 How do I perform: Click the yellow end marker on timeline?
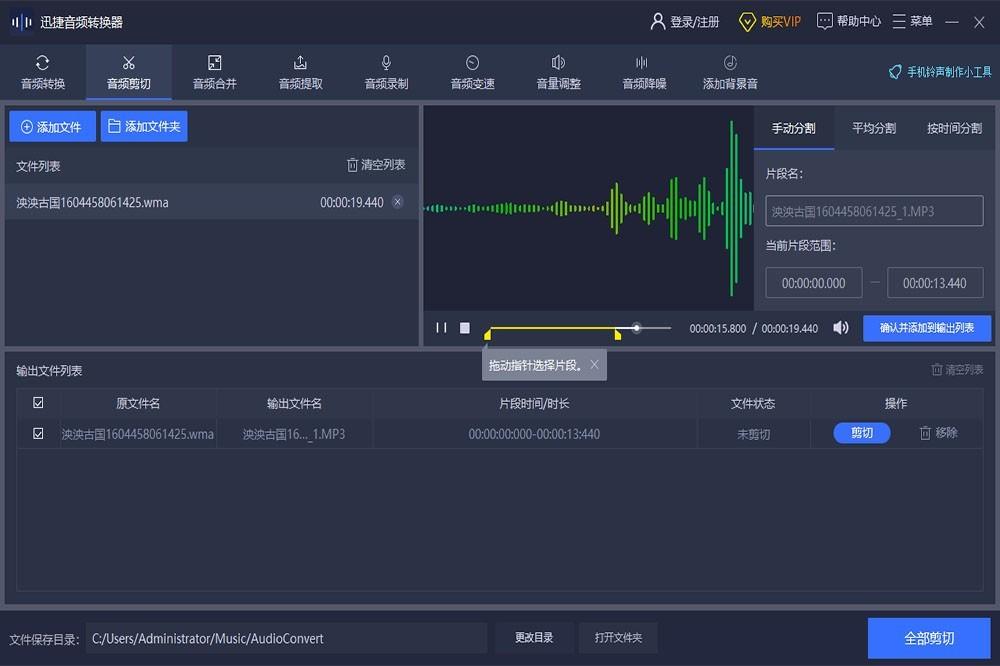click(617, 334)
